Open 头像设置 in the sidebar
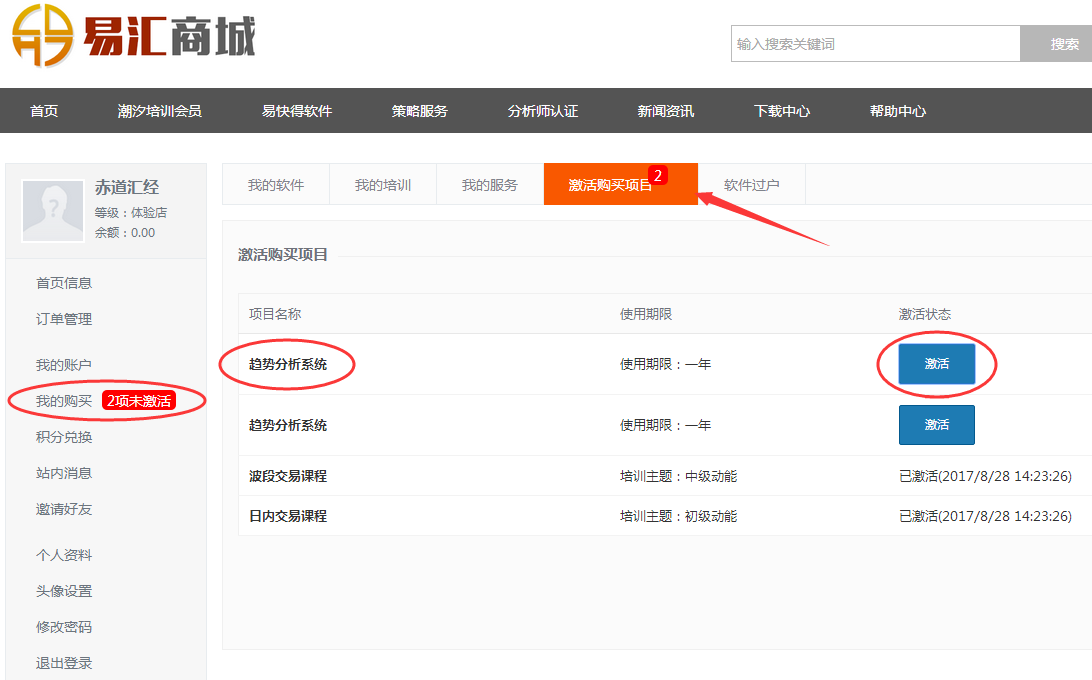1092x680 pixels. point(64,591)
